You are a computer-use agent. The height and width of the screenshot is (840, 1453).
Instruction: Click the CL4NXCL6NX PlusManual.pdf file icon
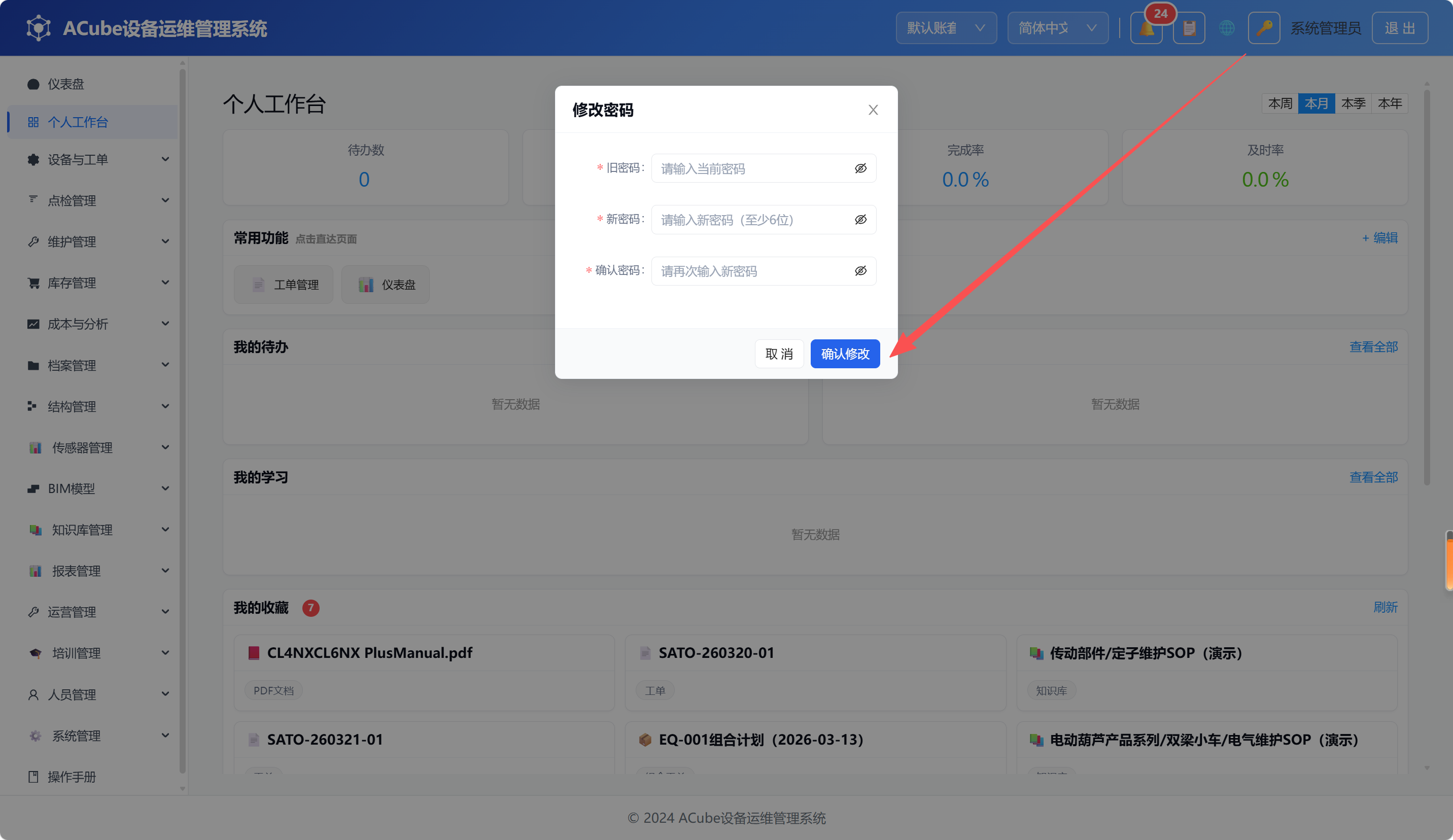tap(253, 653)
